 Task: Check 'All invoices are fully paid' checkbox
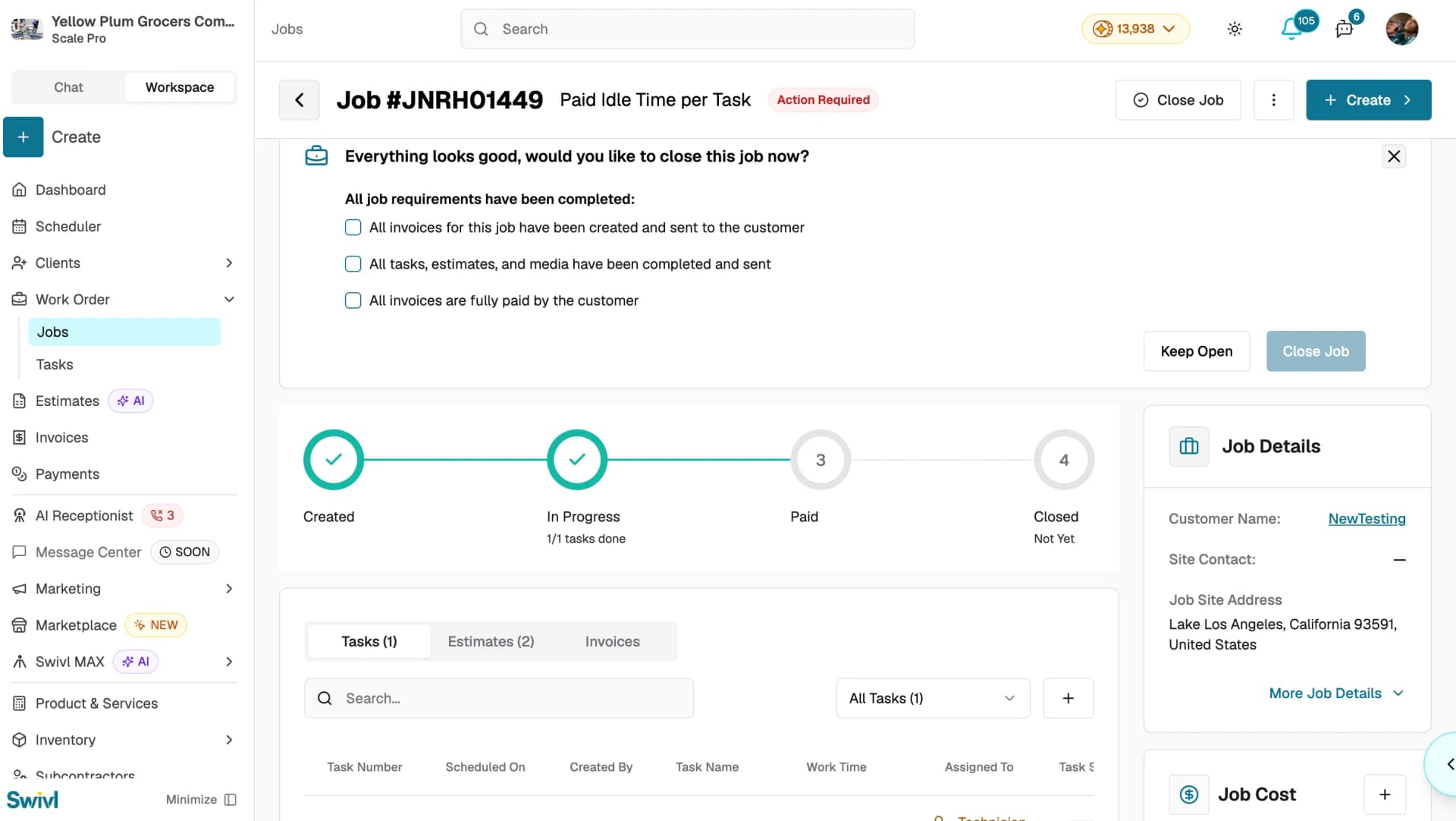(353, 300)
